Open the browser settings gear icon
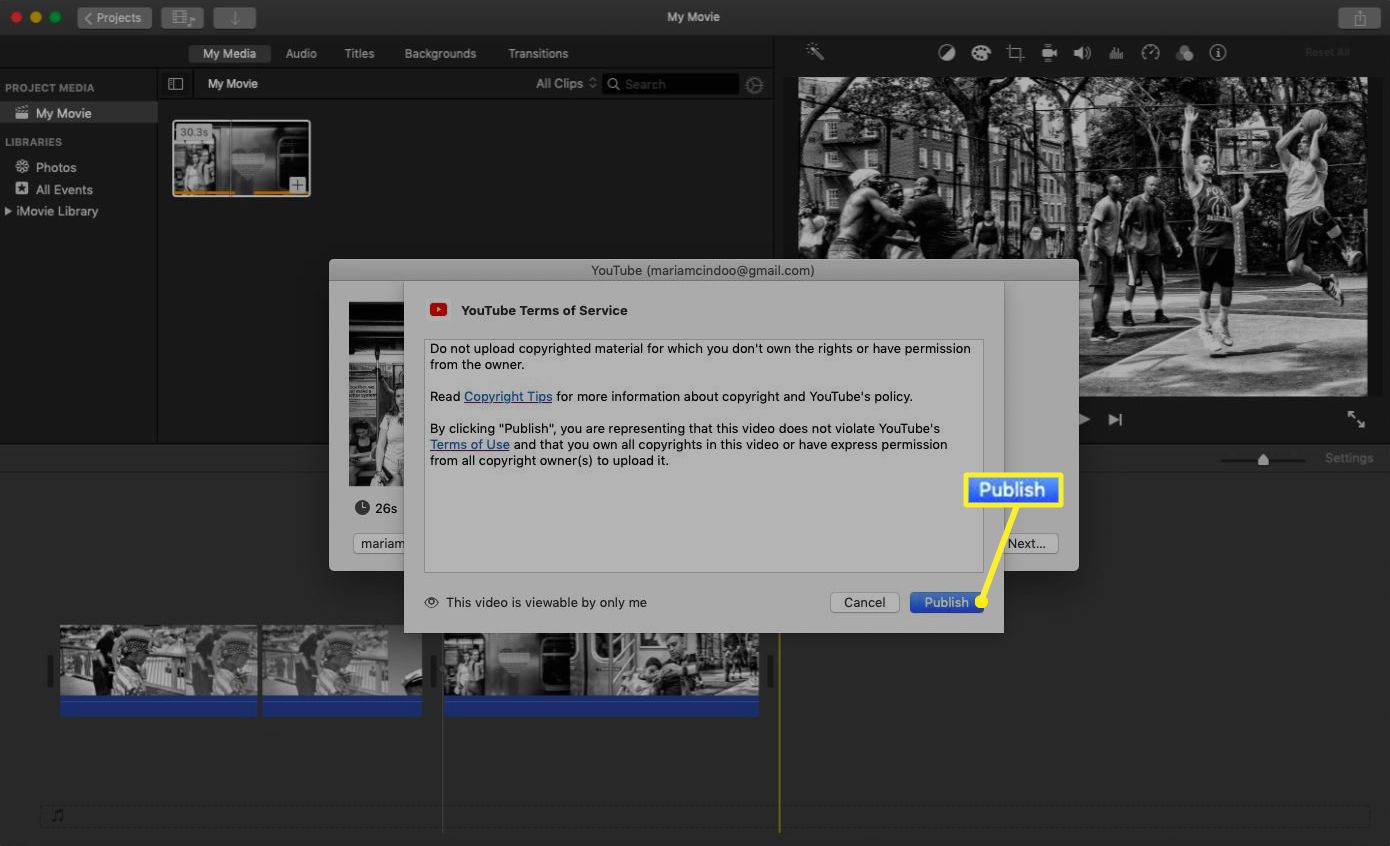1390x846 pixels. tap(755, 85)
